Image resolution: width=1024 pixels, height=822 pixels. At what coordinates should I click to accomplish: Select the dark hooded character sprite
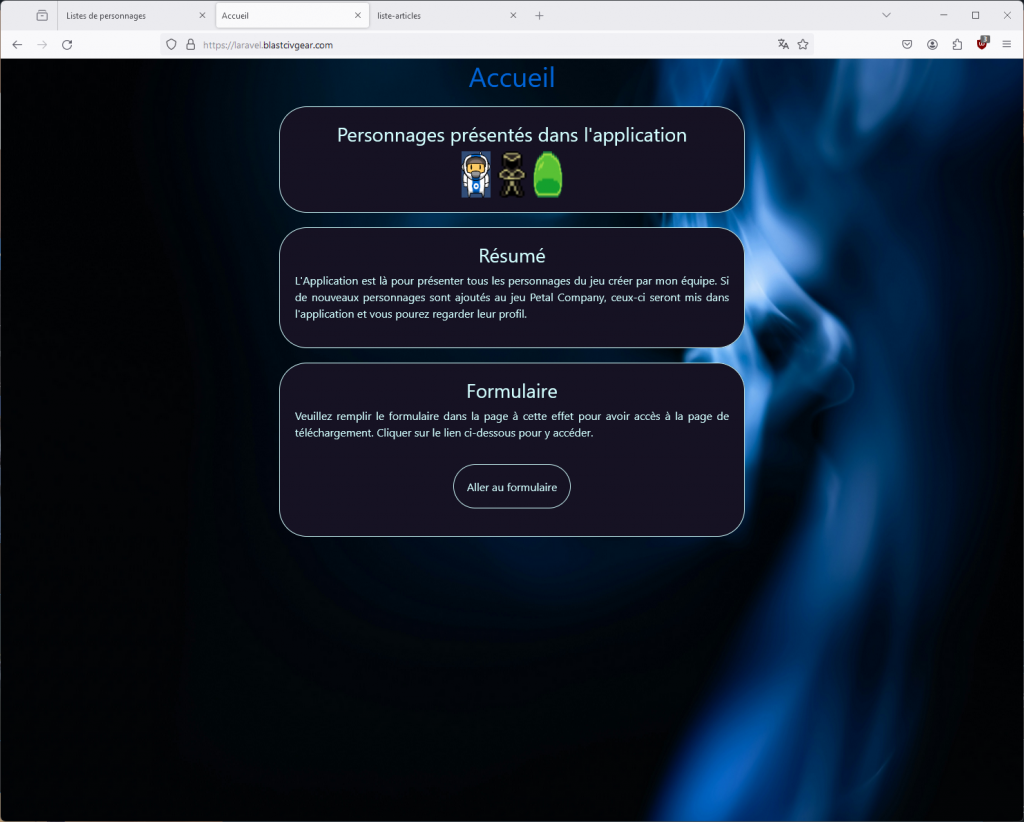click(x=511, y=174)
